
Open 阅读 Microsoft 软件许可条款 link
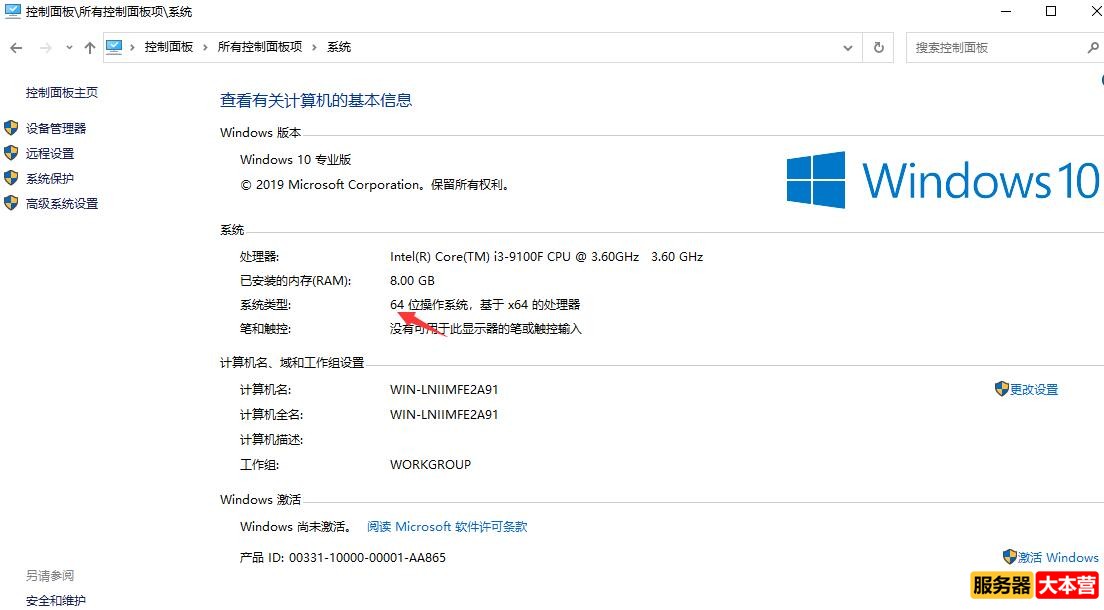pyautogui.click(x=447, y=527)
